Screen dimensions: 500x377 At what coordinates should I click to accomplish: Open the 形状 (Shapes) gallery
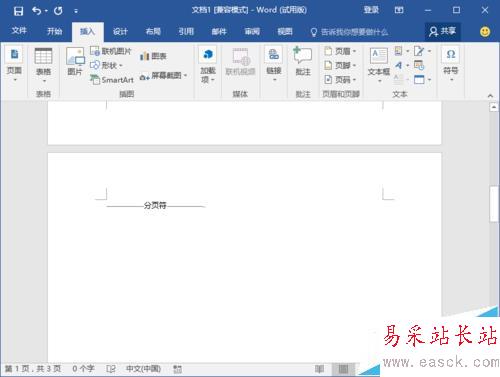point(106,65)
